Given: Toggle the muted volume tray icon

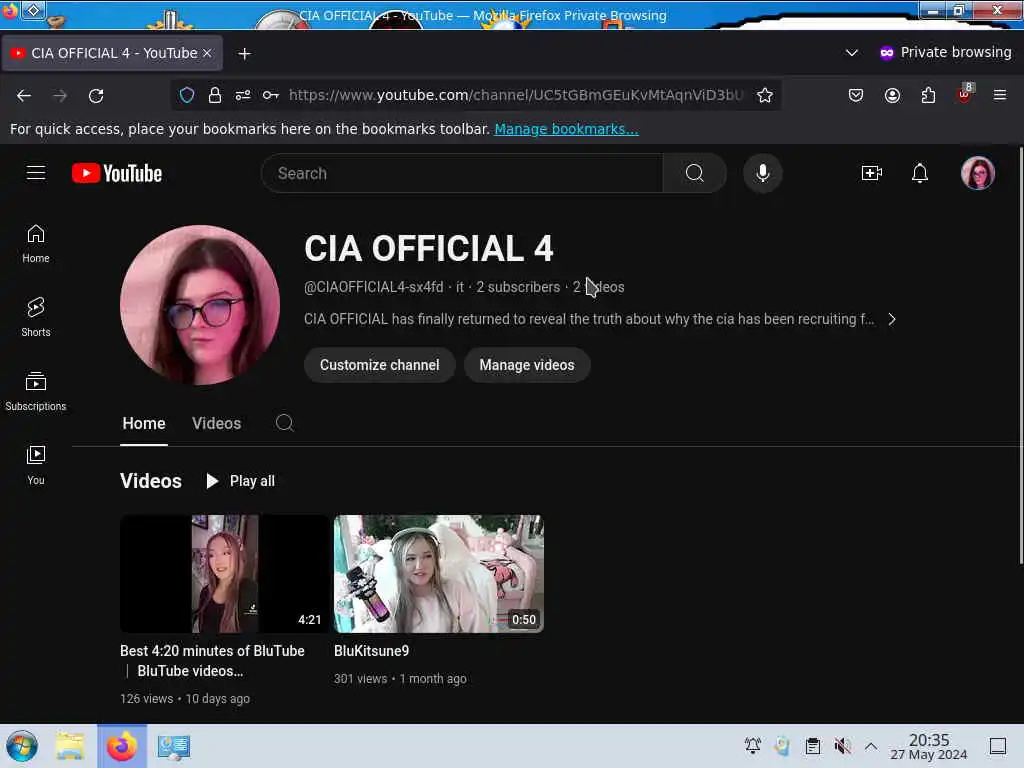Looking at the screenshot, I should [x=842, y=746].
